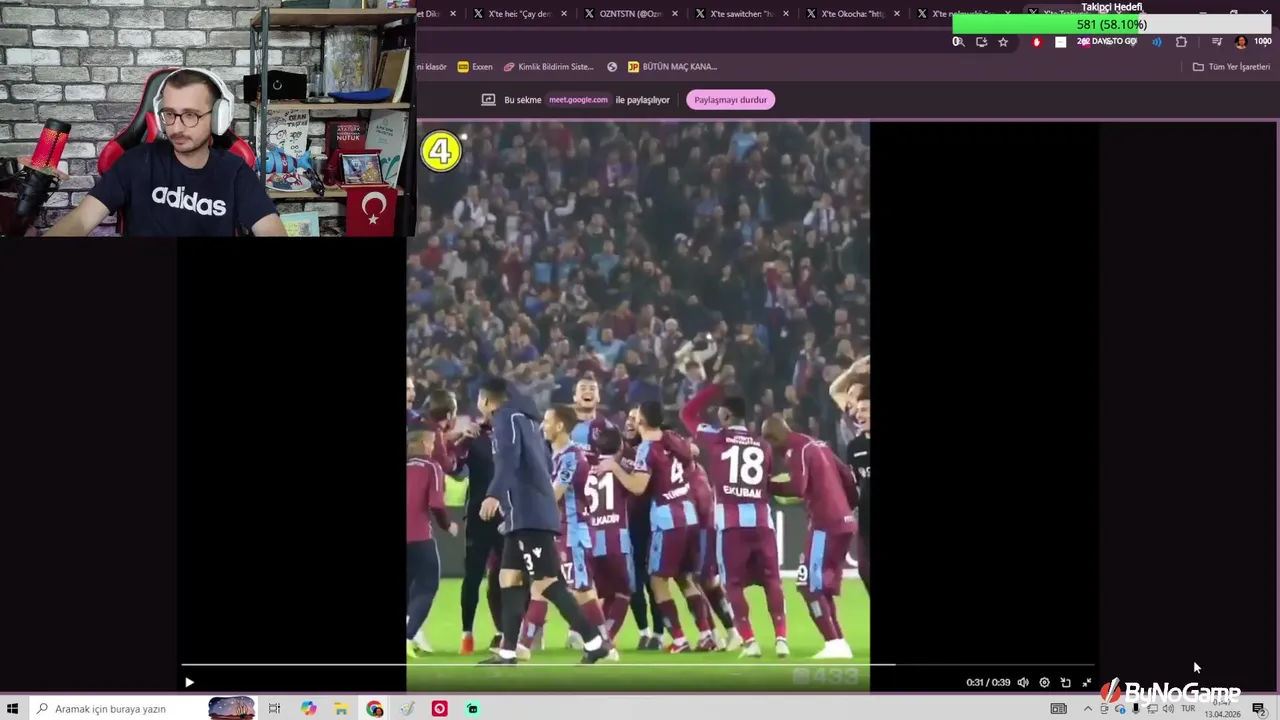Open the Chrome profile avatar
The height and width of the screenshot is (720, 1280).
(1241, 42)
